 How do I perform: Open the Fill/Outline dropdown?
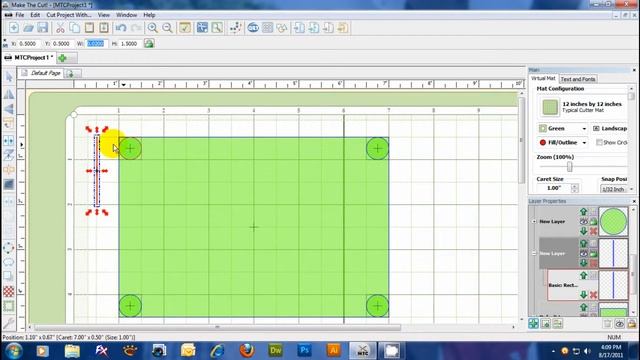pos(562,142)
